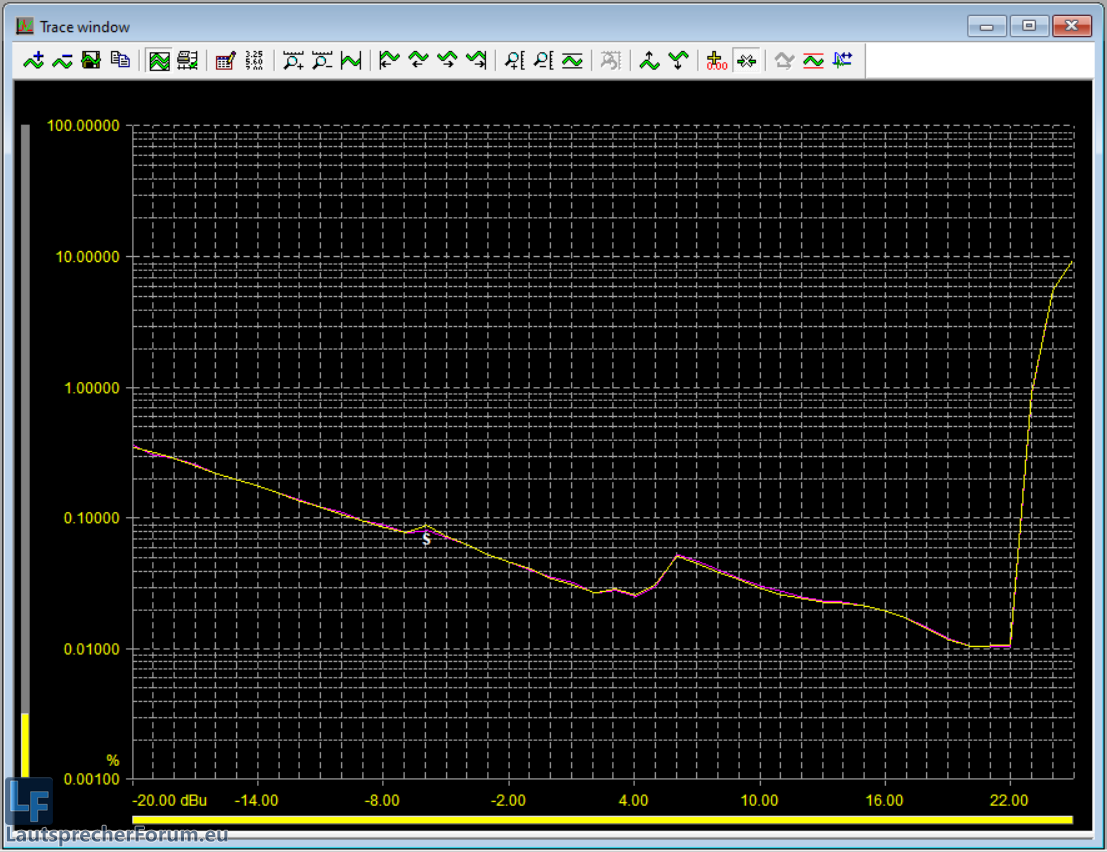This screenshot has height=852, width=1107.
Task: Click the S cursor marker on trace
Action: (x=426, y=539)
